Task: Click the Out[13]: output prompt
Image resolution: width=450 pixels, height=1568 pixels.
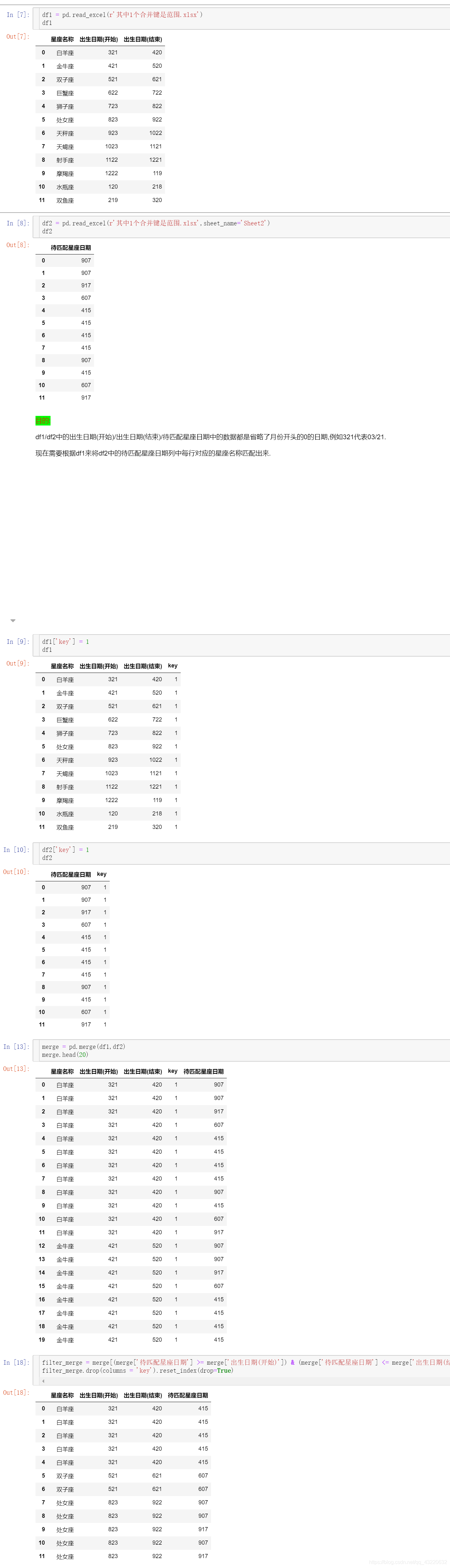Action: tap(16, 1069)
